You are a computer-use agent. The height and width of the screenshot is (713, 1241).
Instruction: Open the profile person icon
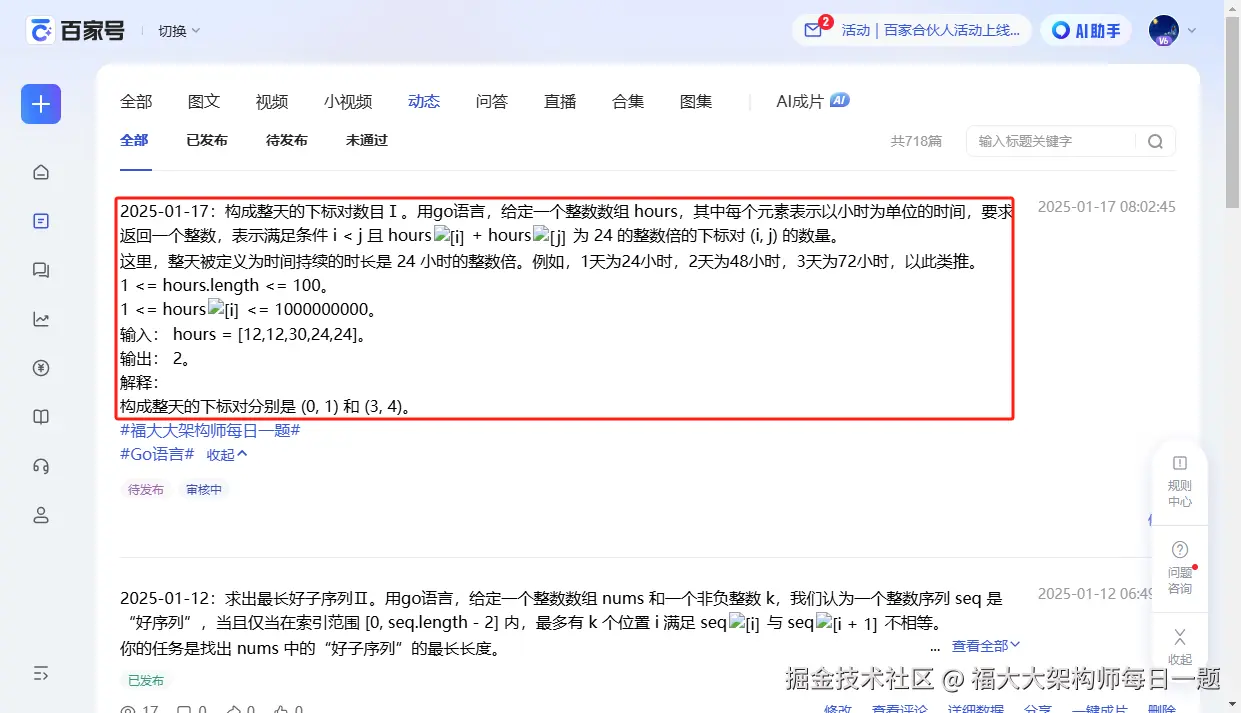point(40,514)
